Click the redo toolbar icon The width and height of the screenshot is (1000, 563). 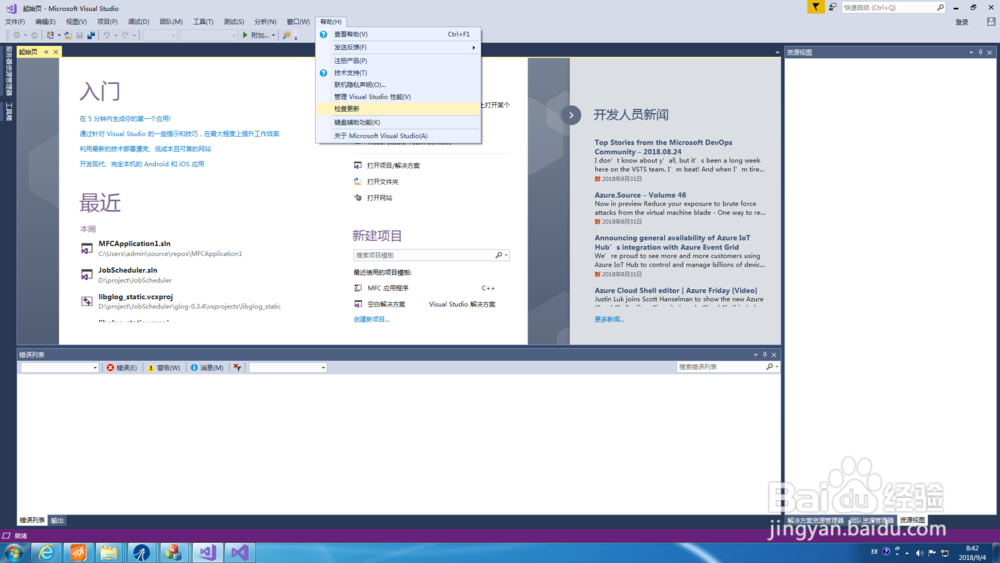pyautogui.click(x=125, y=35)
